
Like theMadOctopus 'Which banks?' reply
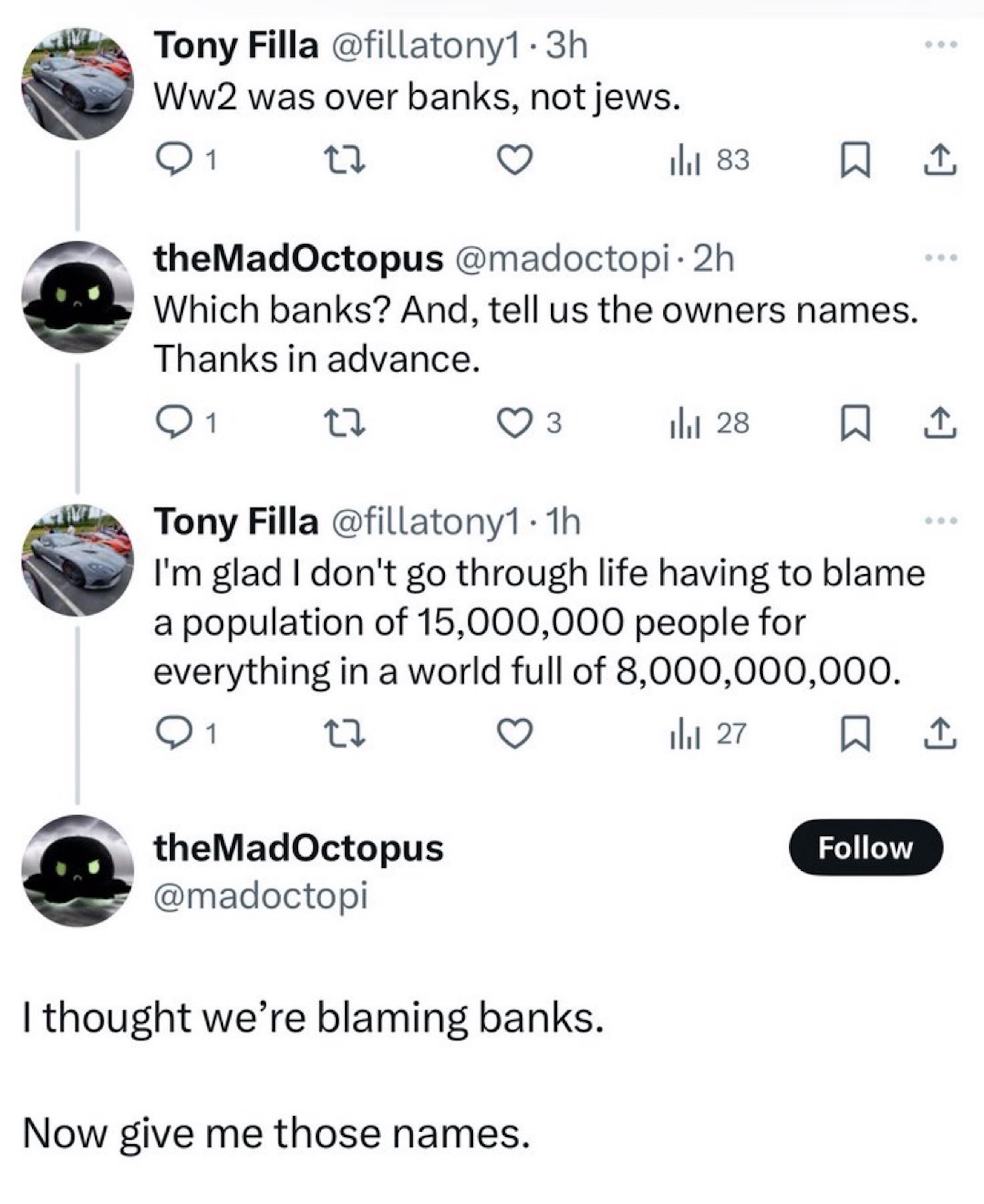(516, 423)
